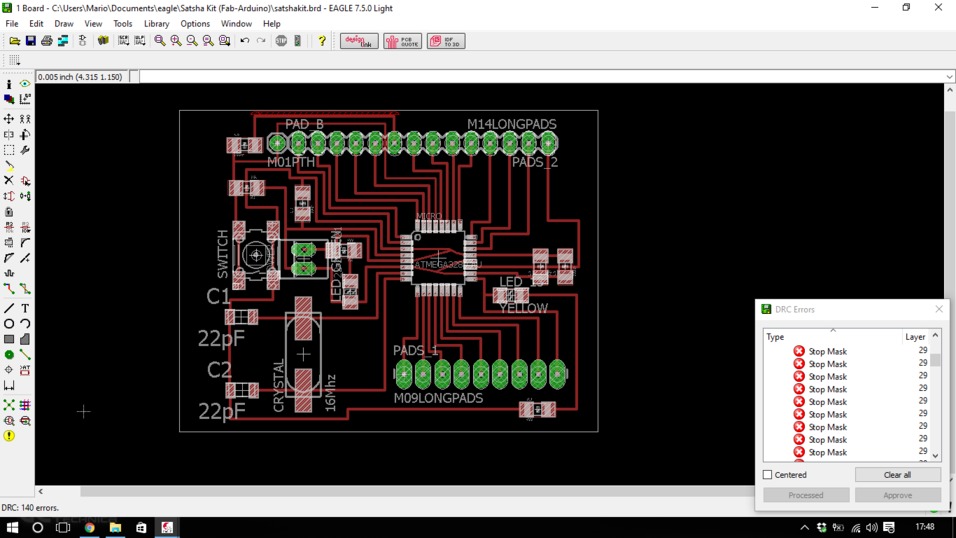Screen dimensions: 956x538
Task: Select the Polygon tool
Action: (x=25, y=339)
